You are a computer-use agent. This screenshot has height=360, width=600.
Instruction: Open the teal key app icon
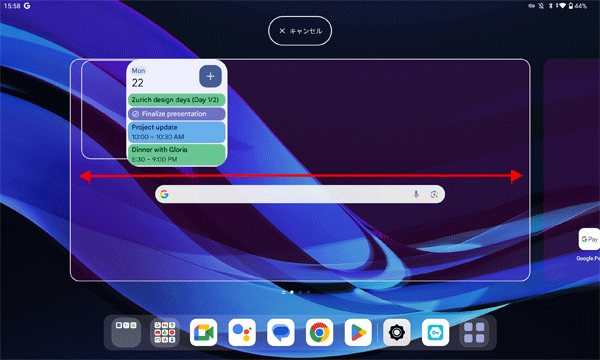tap(435, 332)
